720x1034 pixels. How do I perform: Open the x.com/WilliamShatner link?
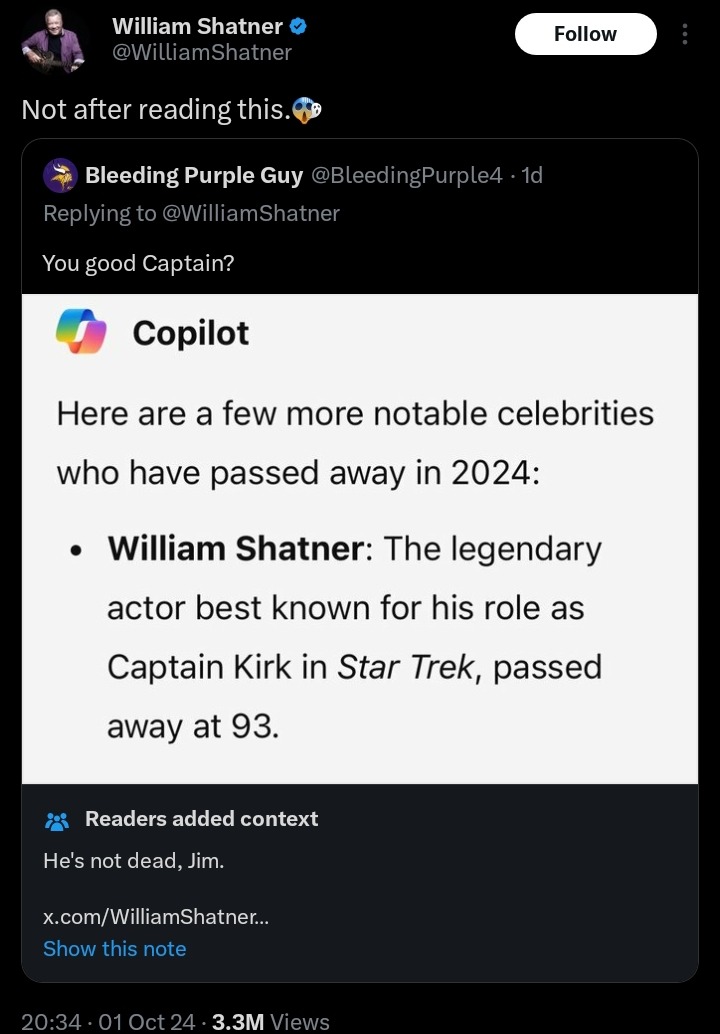pyautogui.click(x=155, y=917)
